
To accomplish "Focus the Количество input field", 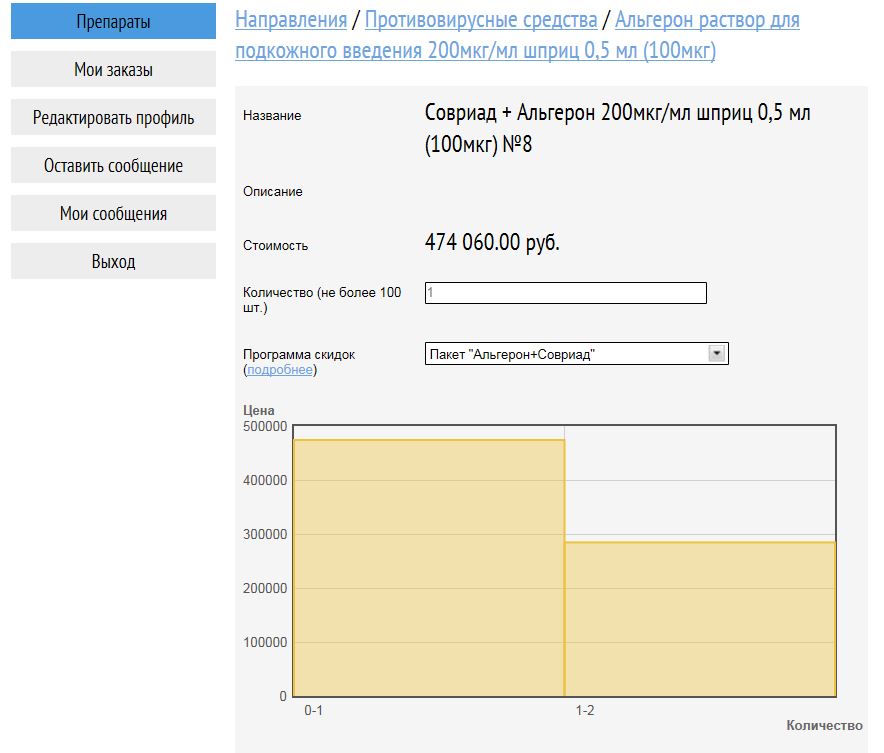I will click(x=565, y=293).
